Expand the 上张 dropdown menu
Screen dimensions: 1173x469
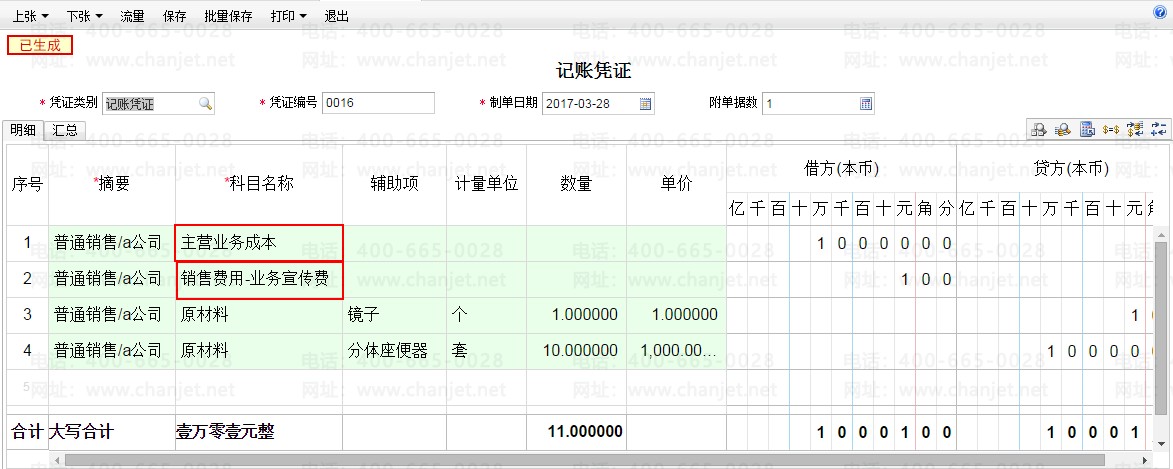click(30, 17)
